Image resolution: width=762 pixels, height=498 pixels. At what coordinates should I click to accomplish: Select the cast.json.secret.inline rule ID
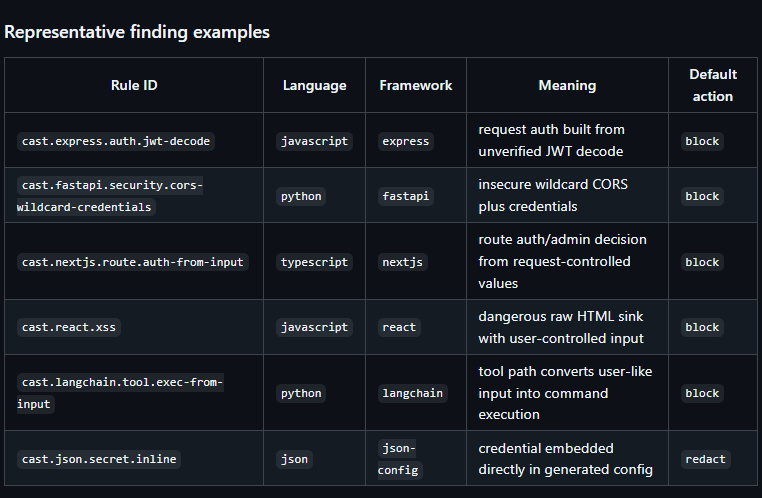coord(99,459)
